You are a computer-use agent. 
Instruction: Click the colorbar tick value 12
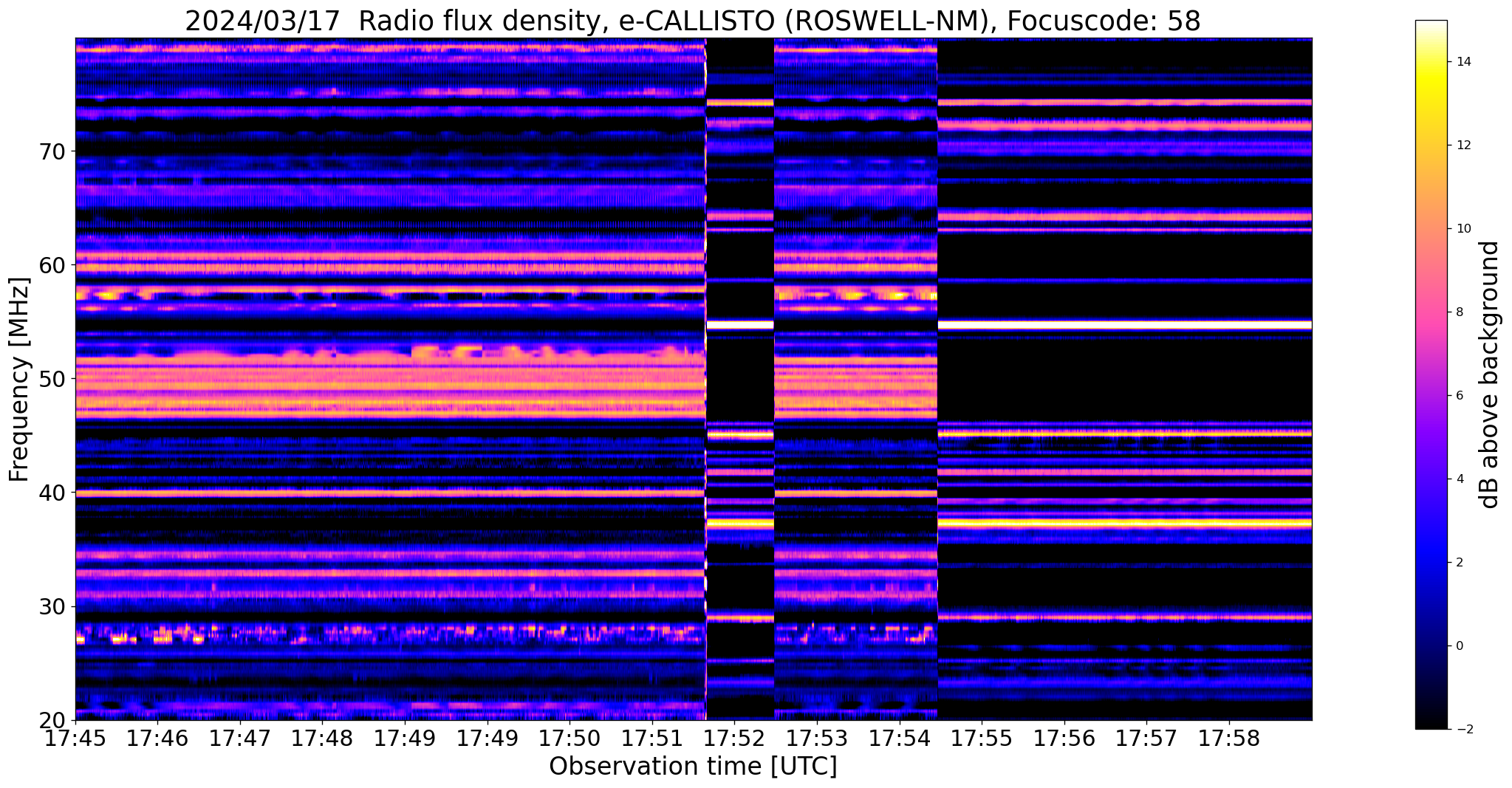(1461, 145)
